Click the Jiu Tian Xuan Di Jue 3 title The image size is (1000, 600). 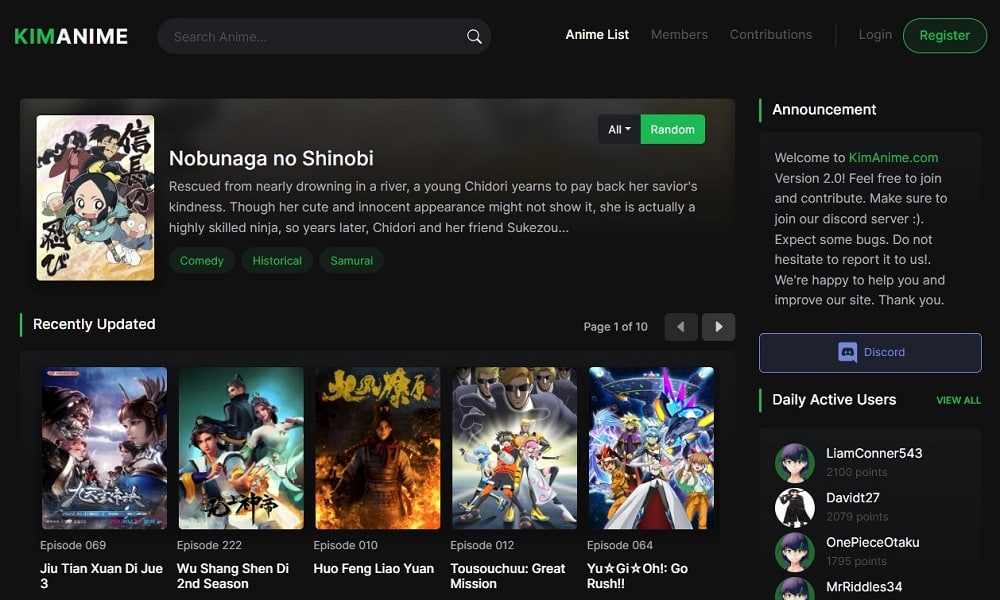pyautogui.click(x=101, y=576)
